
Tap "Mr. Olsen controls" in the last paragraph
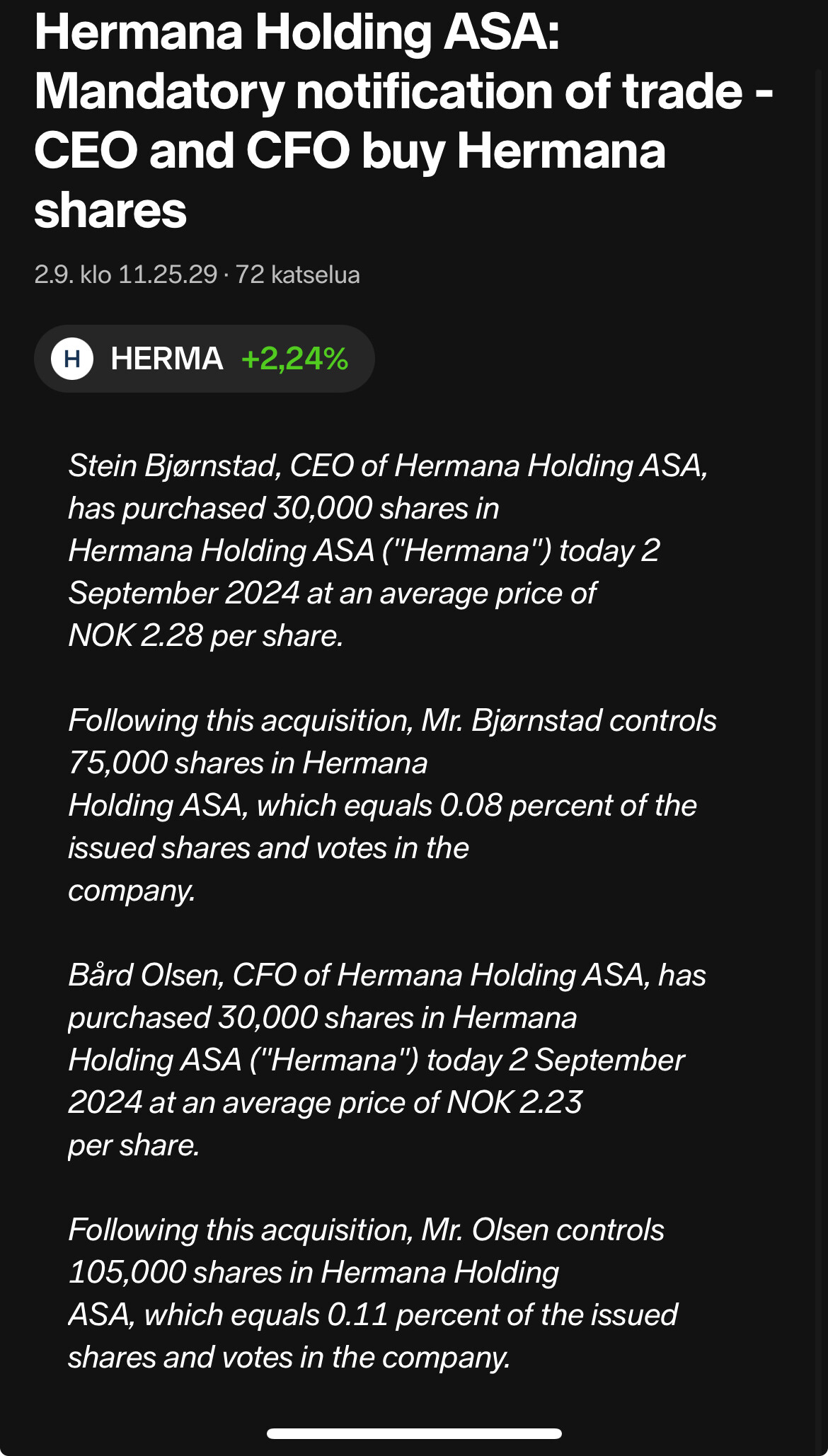(x=543, y=1230)
